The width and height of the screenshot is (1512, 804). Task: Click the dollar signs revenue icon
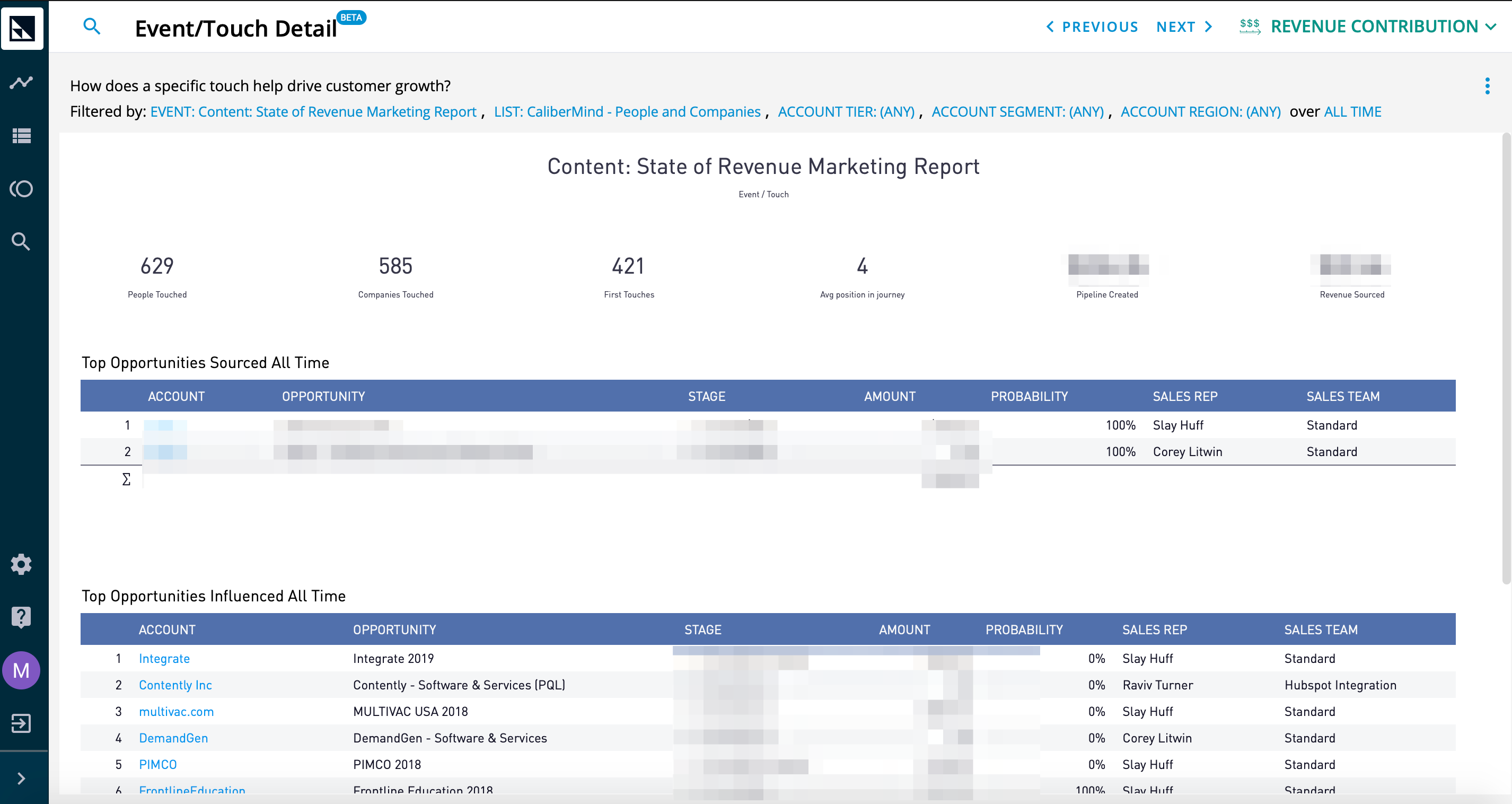1250,27
